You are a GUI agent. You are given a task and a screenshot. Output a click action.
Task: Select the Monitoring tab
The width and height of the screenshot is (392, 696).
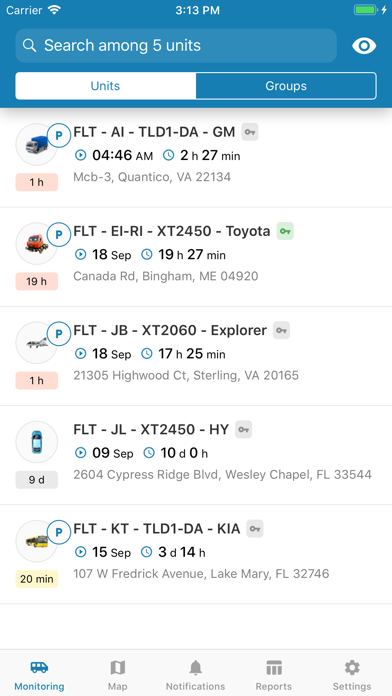(39, 675)
